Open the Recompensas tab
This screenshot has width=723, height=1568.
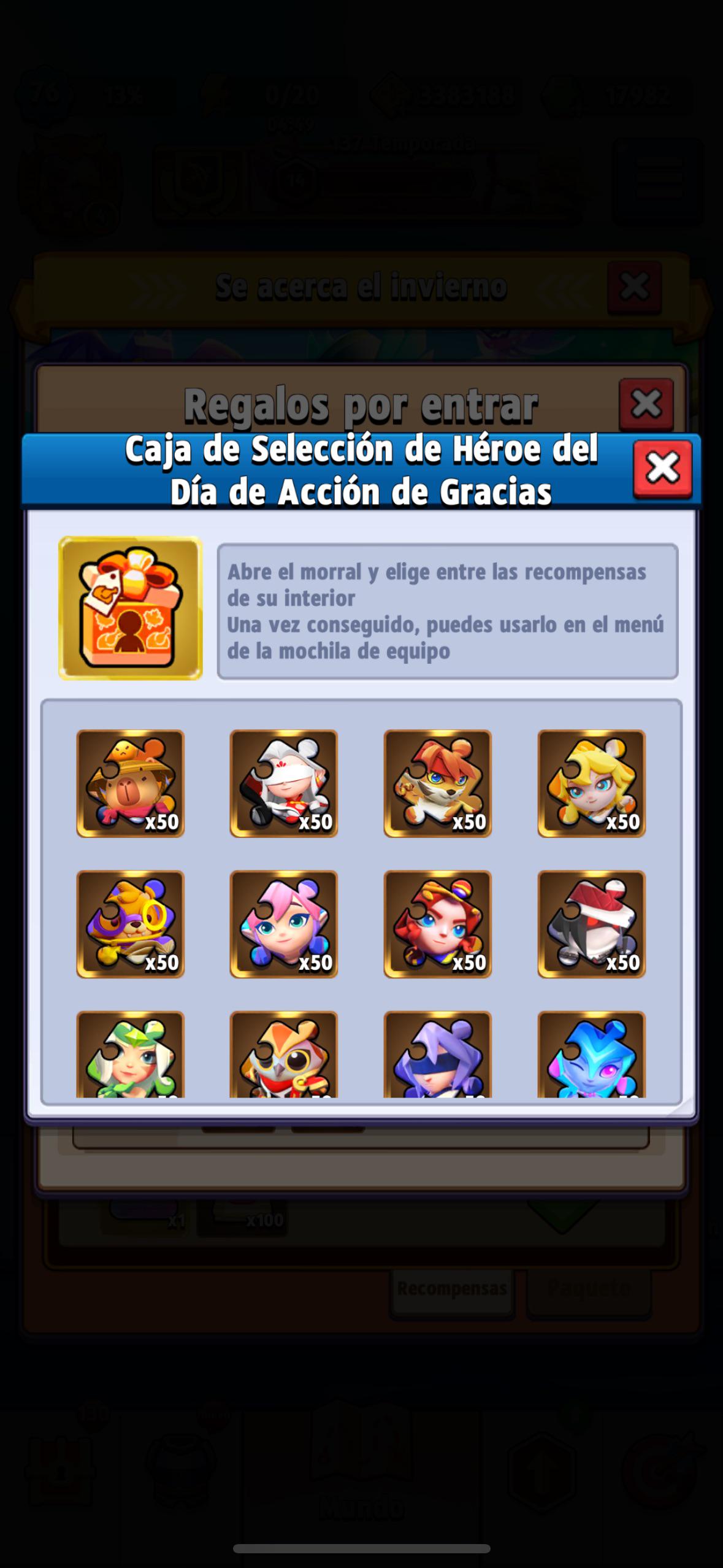coord(452,1288)
